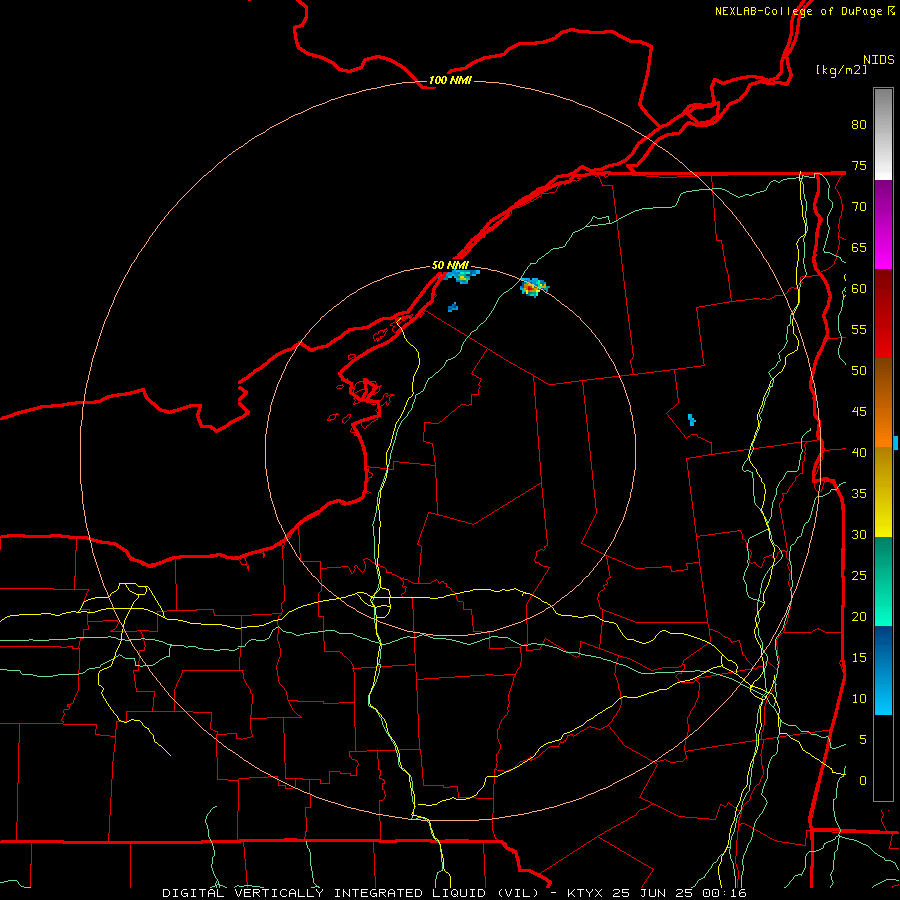Click the color scale value 5
The width and height of the screenshot is (900, 900).
(862, 739)
